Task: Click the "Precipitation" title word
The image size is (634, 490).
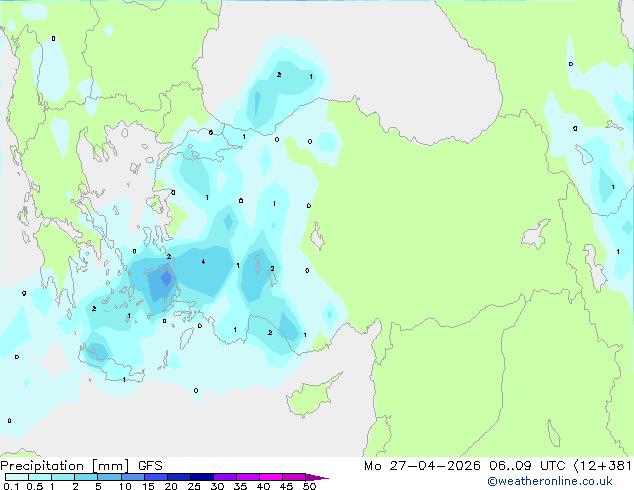Action: pos(42,466)
